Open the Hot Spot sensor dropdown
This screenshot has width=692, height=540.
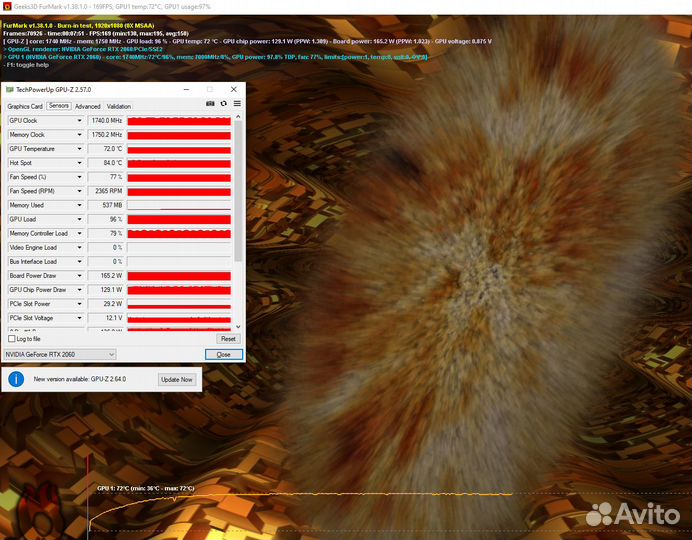coord(79,163)
